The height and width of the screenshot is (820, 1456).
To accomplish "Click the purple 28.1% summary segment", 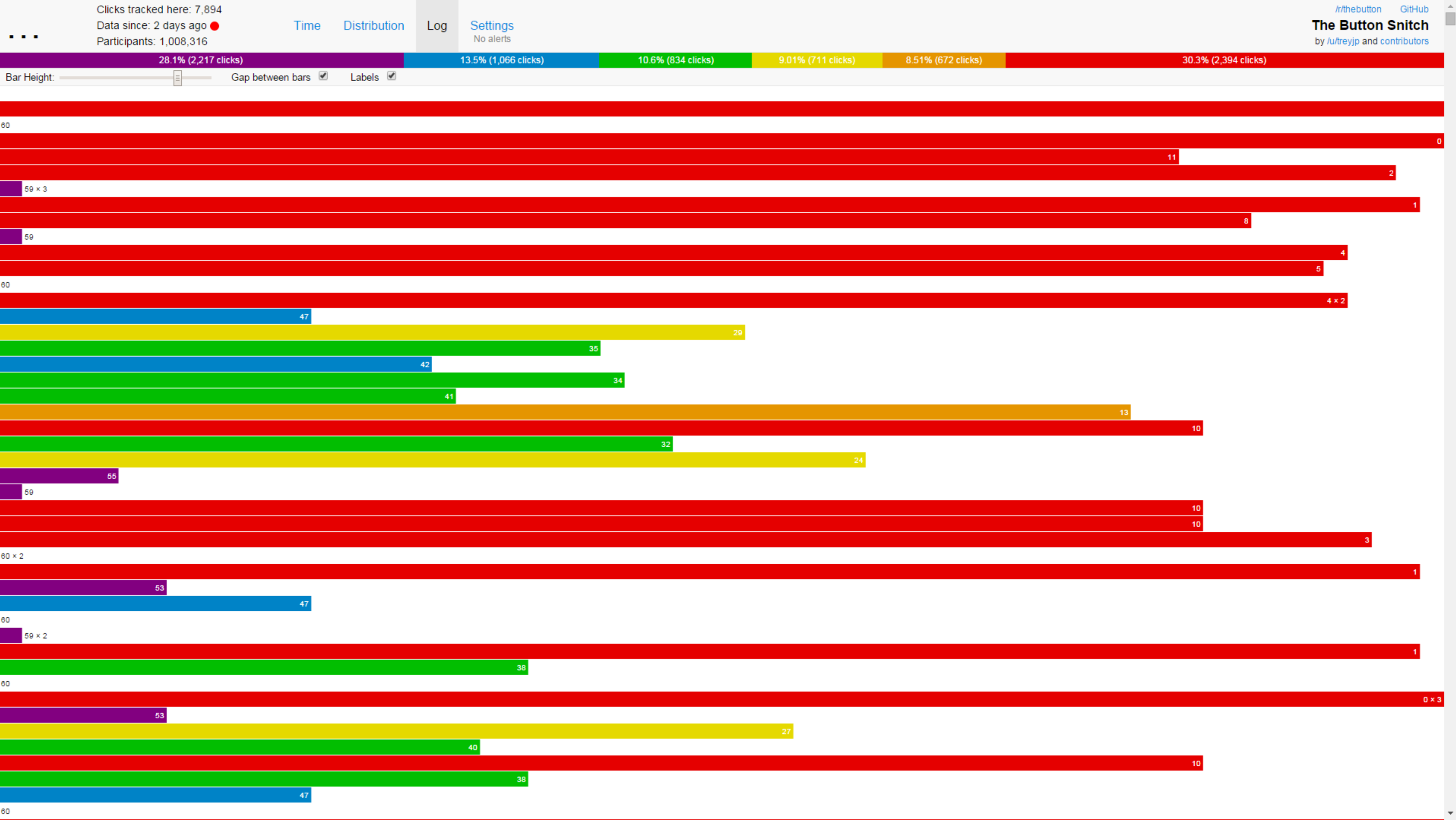I will pos(201,60).
